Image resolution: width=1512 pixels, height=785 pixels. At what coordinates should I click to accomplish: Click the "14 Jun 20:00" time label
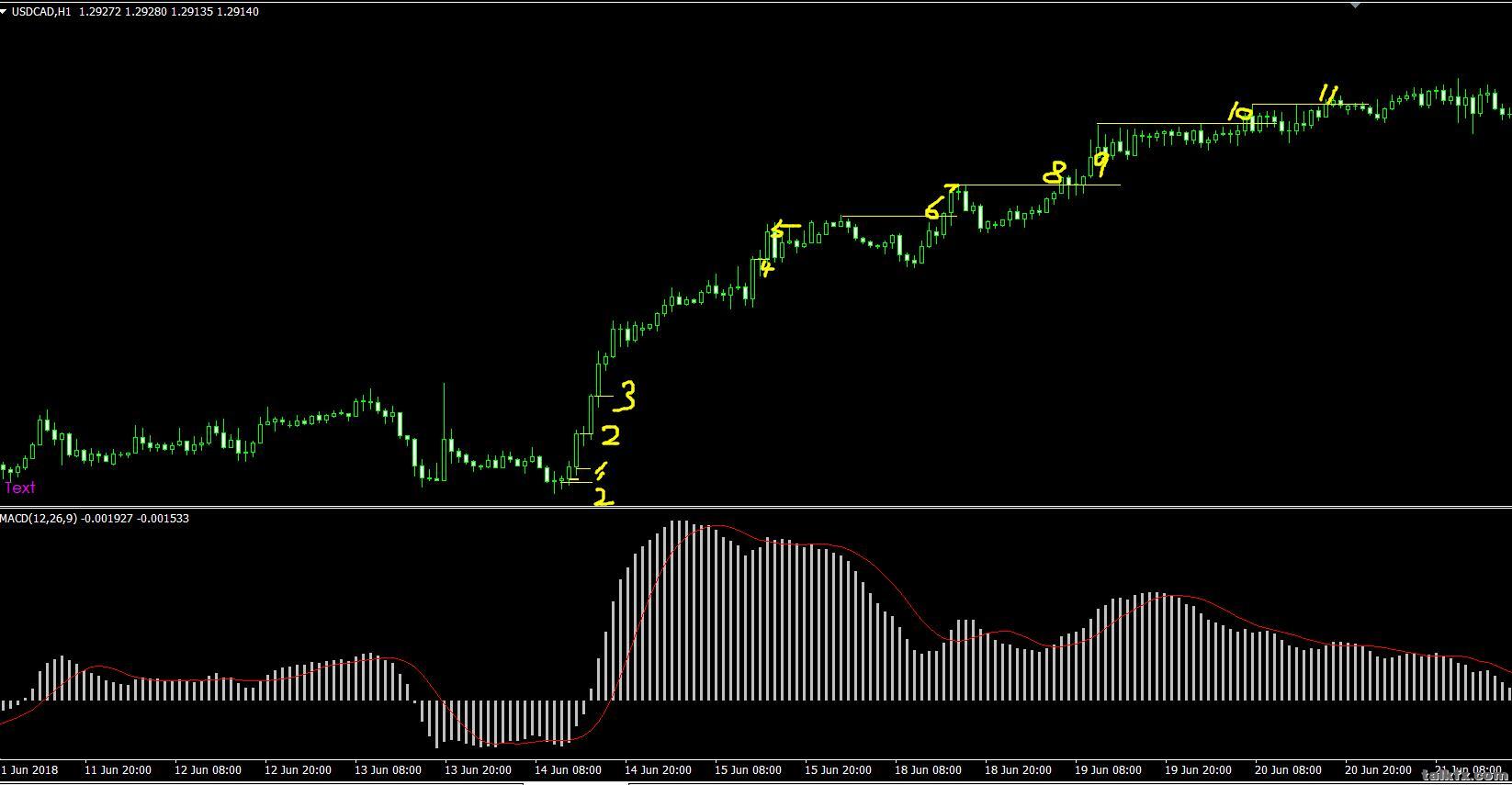(659, 769)
